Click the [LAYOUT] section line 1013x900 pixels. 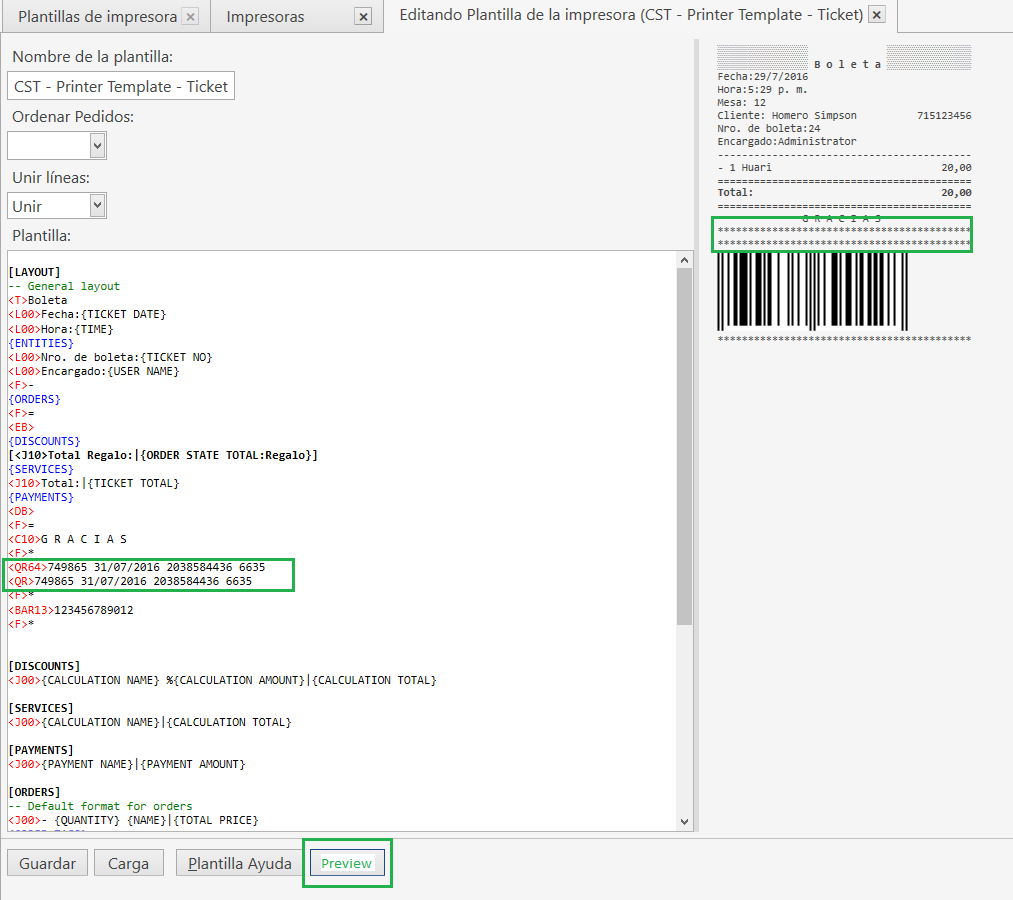34,272
